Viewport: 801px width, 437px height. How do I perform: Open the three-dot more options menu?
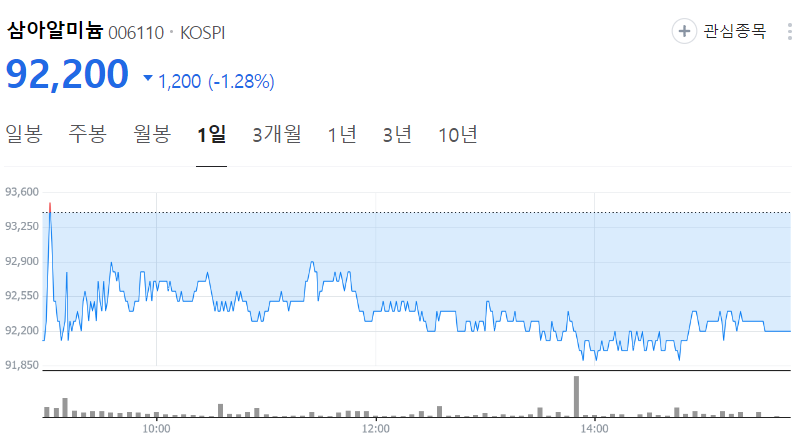(x=790, y=31)
